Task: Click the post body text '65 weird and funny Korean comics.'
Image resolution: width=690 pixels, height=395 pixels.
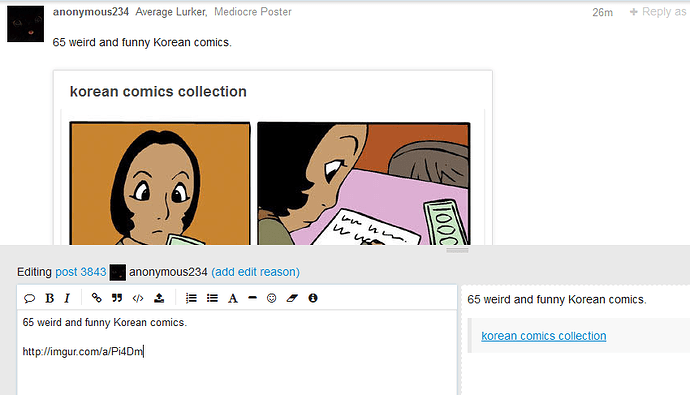Action: (x=142, y=43)
